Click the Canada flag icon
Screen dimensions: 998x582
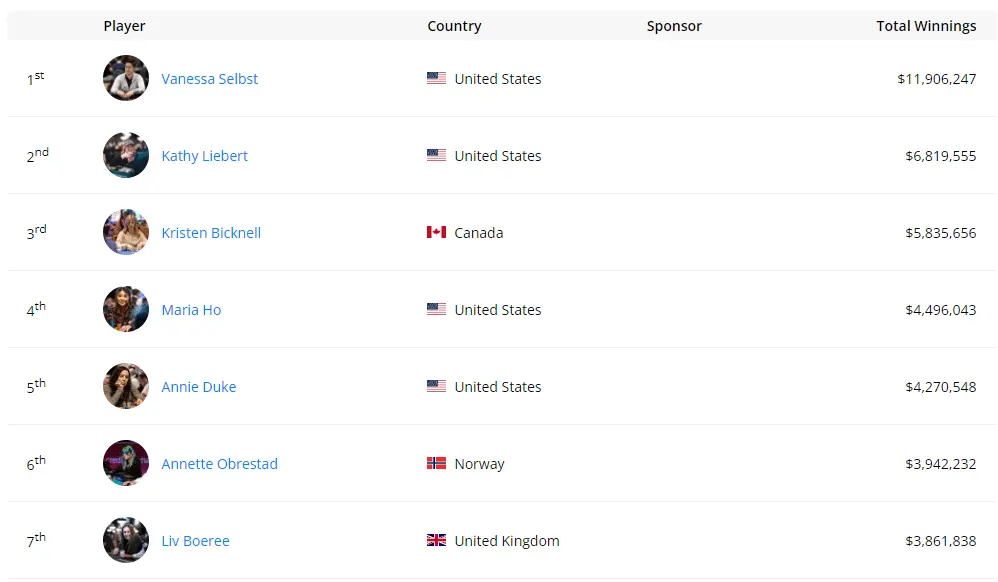point(436,232)
